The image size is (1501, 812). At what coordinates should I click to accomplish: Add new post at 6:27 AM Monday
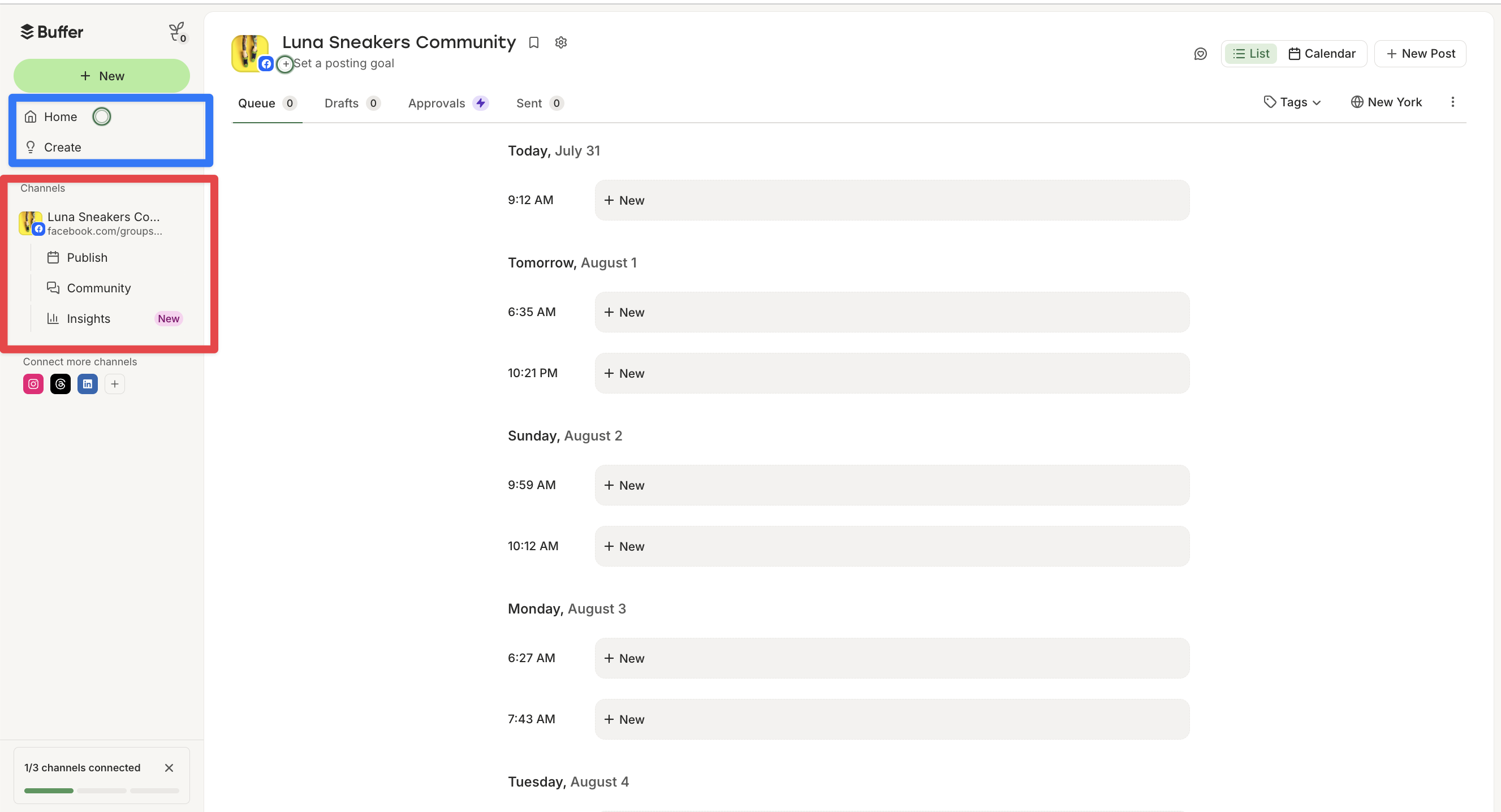click(x=891, y=658)
